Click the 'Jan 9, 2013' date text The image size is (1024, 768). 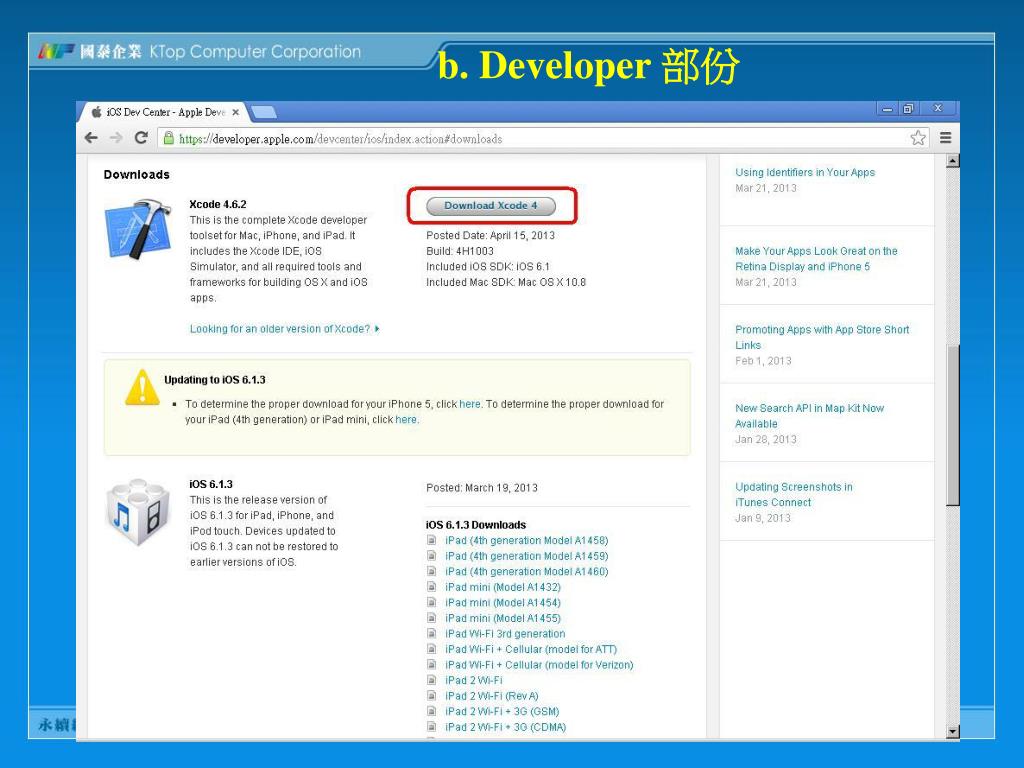click(x=763, y=519)
